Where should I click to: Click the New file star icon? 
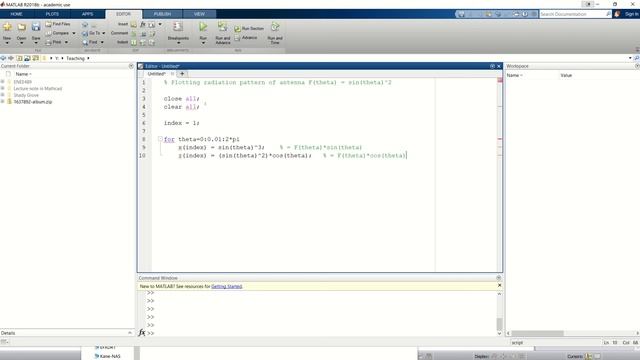click(7, 27)
